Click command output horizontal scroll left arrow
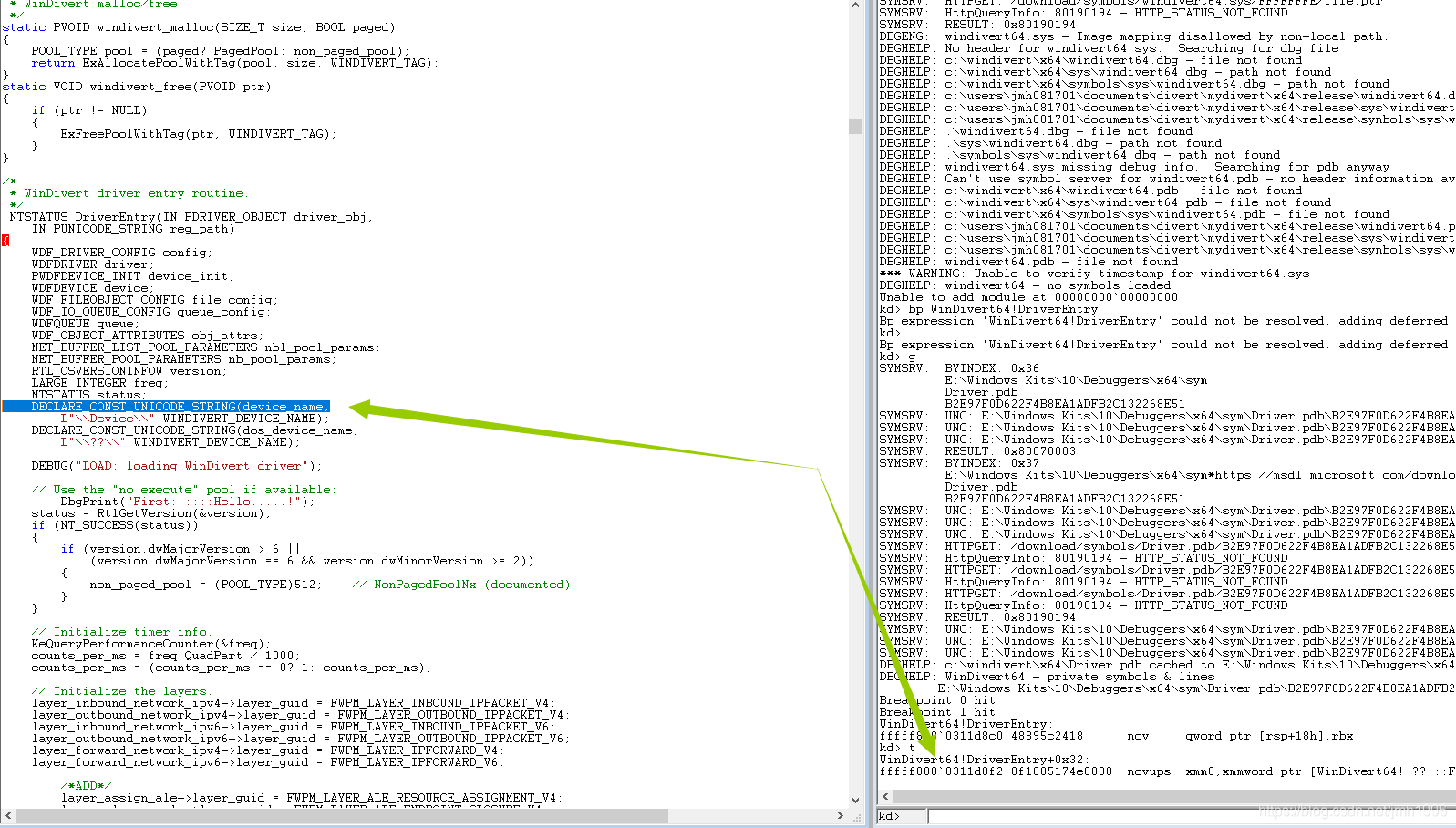The image size is (1456, 828). click(x=885, y=797)
